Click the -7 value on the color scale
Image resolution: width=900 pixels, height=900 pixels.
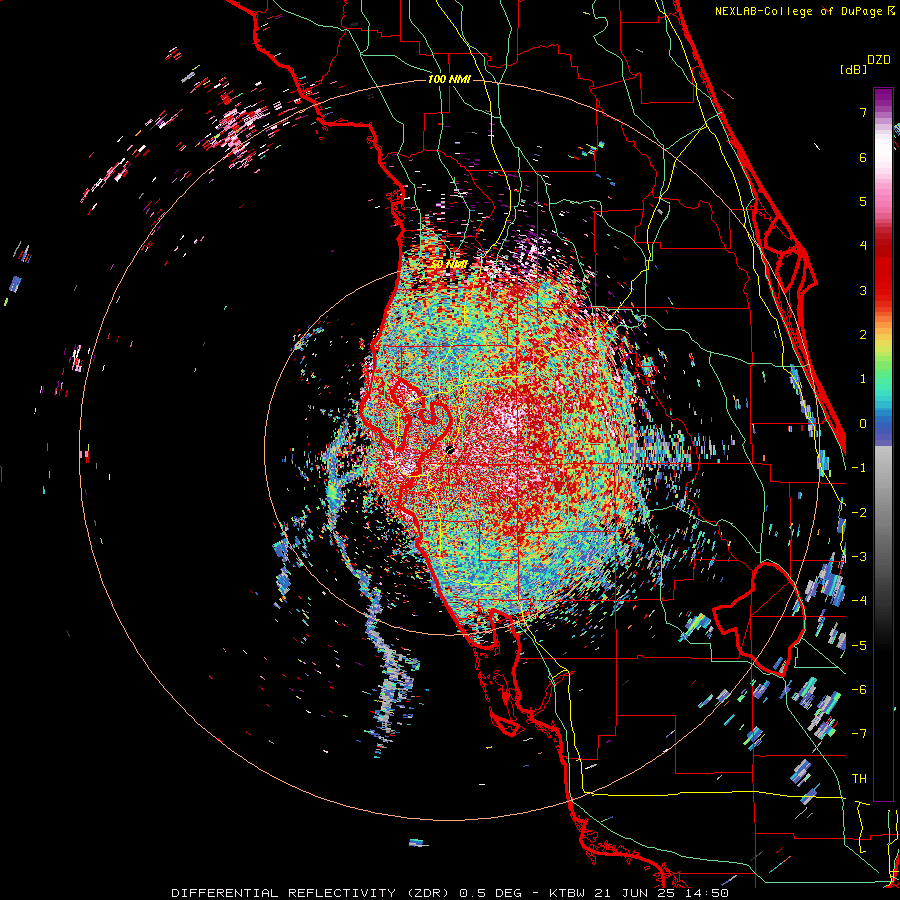pyautogui.click(x=859, y=734)
